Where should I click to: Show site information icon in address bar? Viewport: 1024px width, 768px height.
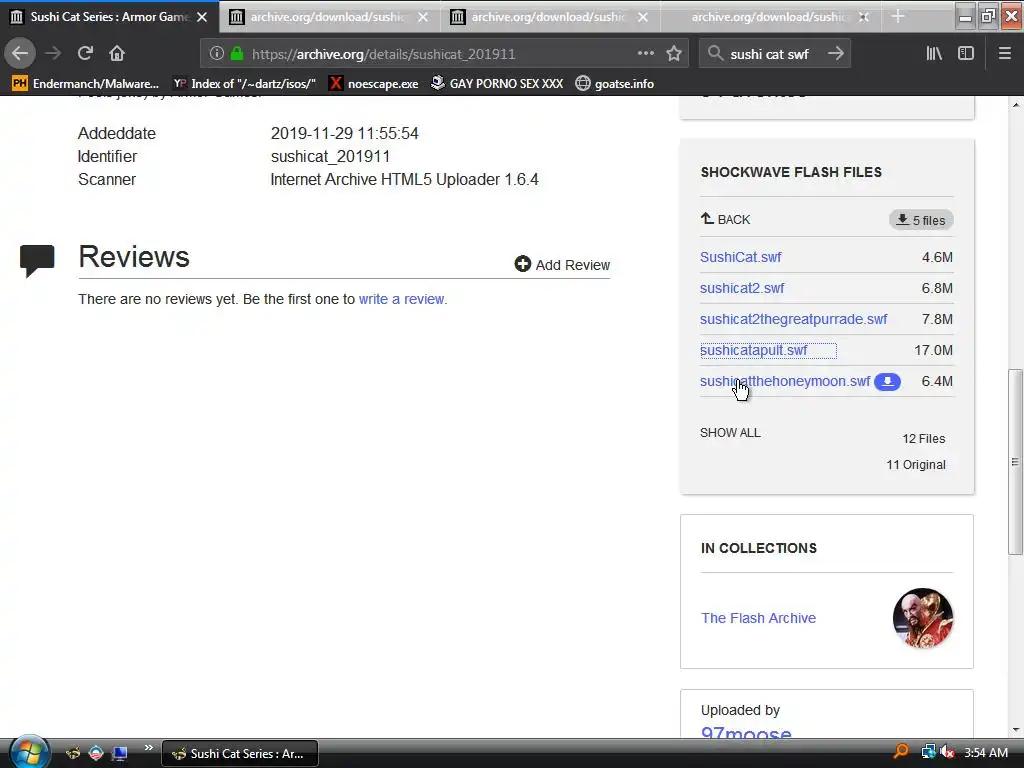pyautogui.click(x=217, y=54)
